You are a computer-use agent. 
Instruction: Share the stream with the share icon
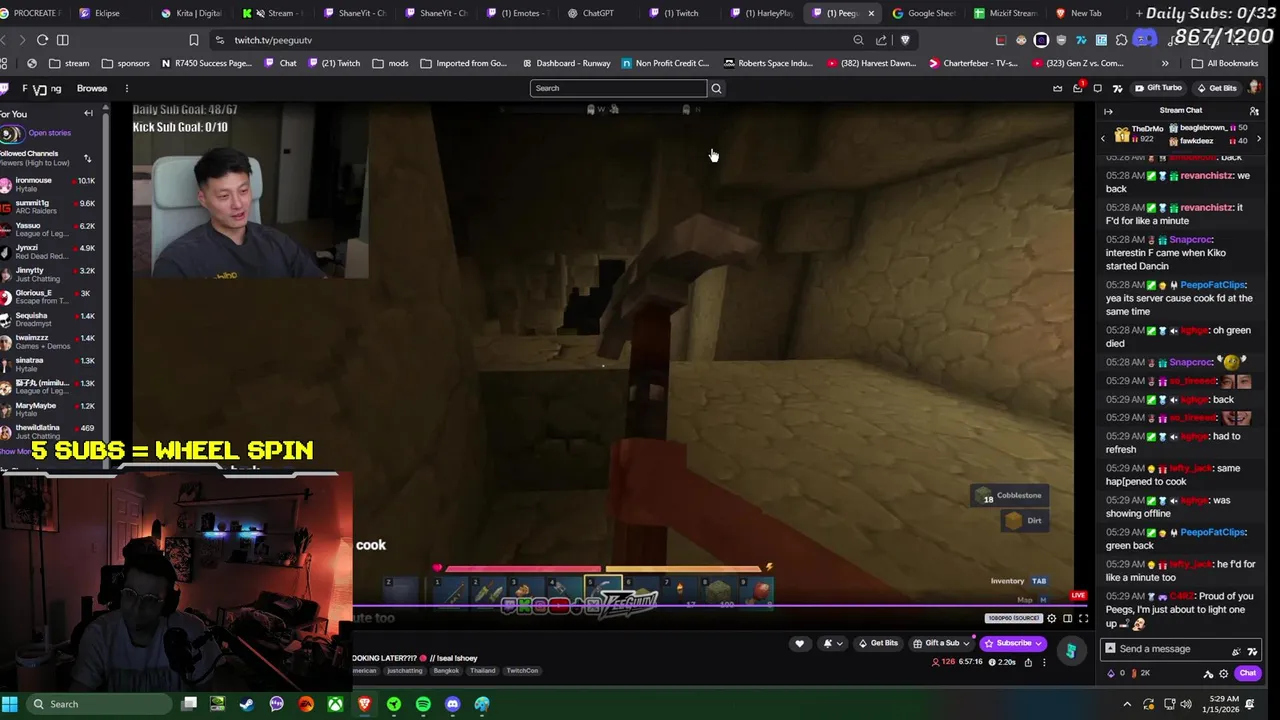[x=1028, y=662]
